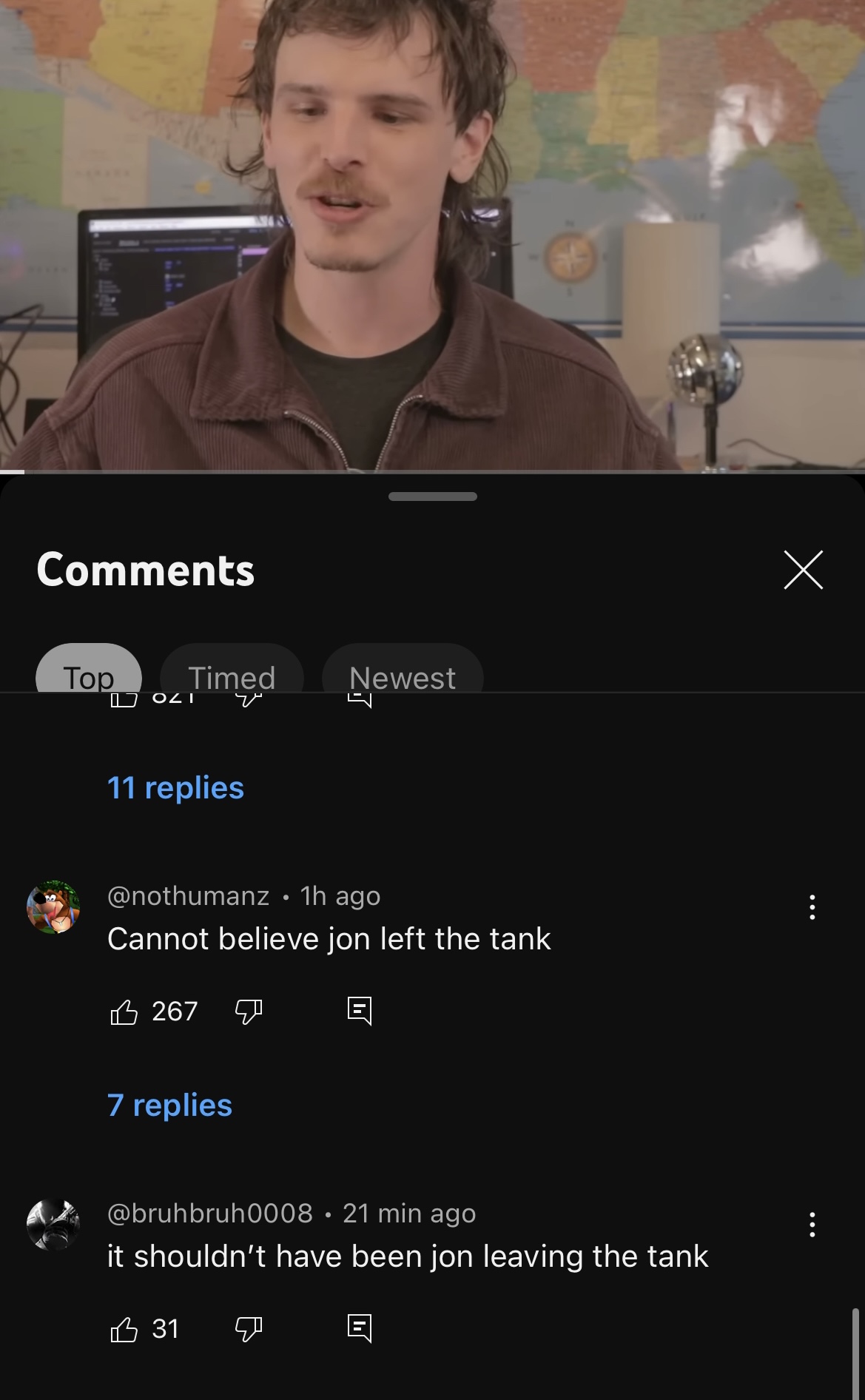
Task: Seek using the video progress bar
Action: pyautogui.click(x=432, y=471)
